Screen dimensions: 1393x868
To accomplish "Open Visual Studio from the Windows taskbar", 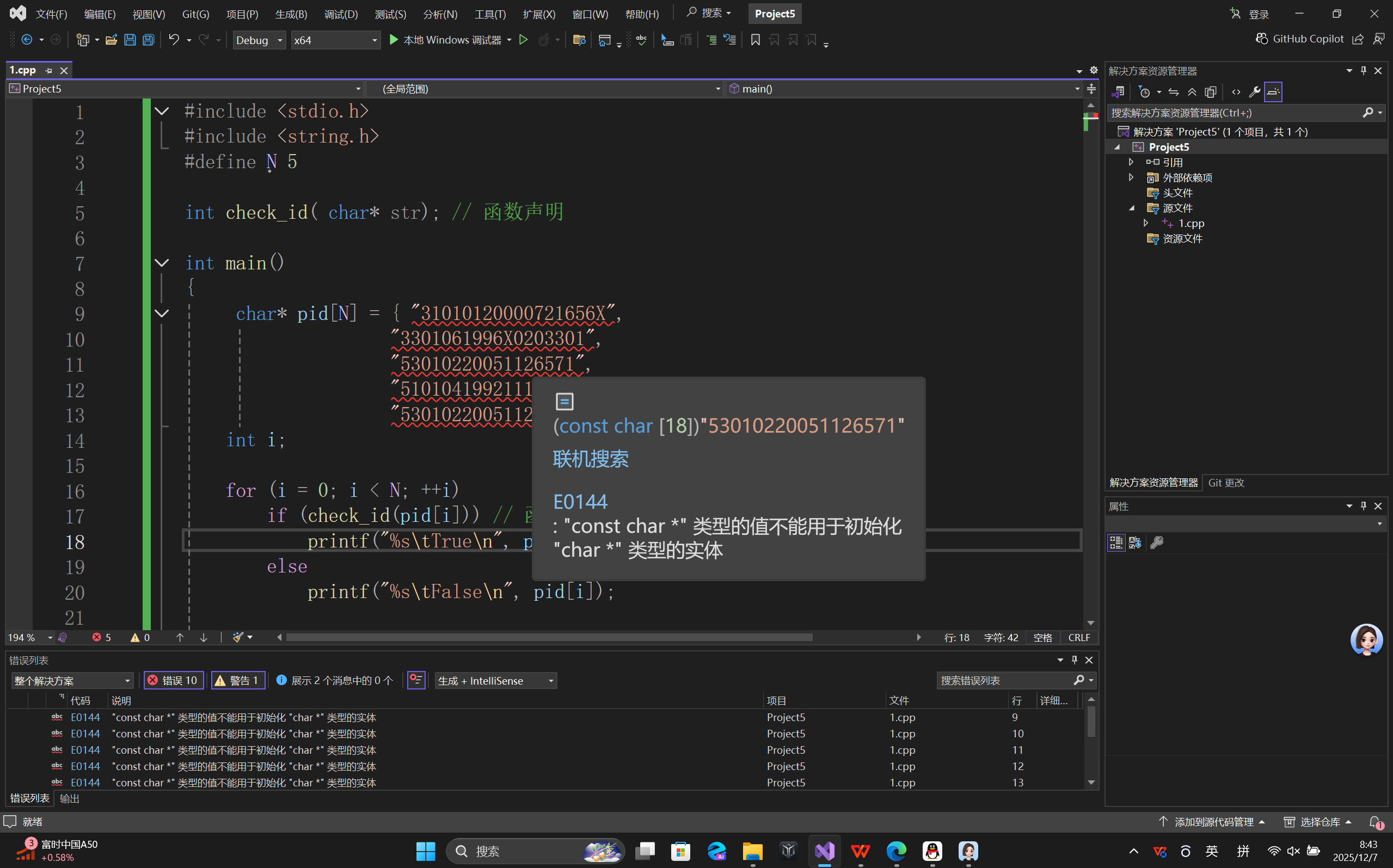I will coord(825,851).
